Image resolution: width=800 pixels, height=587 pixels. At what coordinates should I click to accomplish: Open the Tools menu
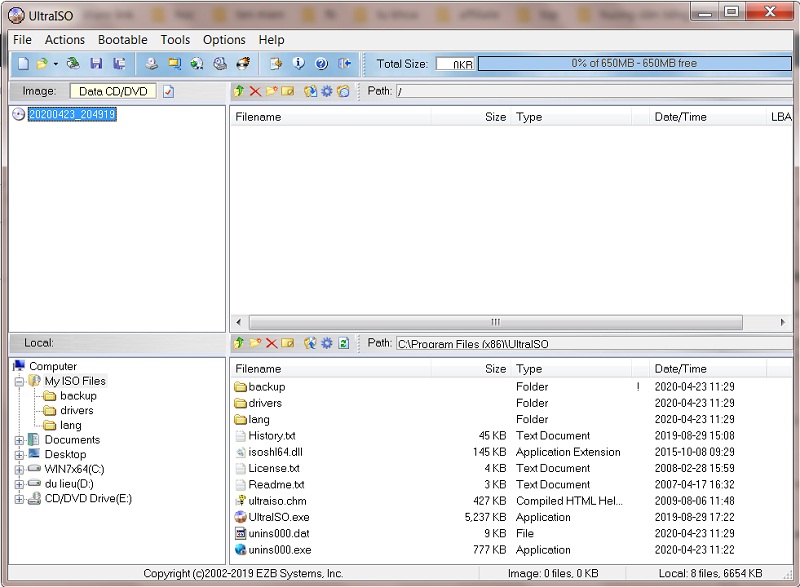pyautogui.click(x=175, y=40)
